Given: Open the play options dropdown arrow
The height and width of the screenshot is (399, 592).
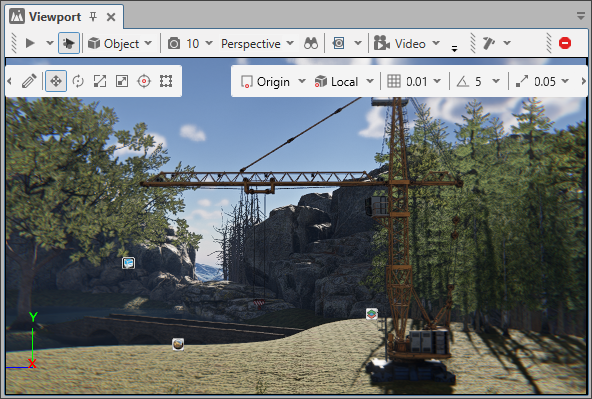Looking at the screenshot, I should click(x=50, y=43).
